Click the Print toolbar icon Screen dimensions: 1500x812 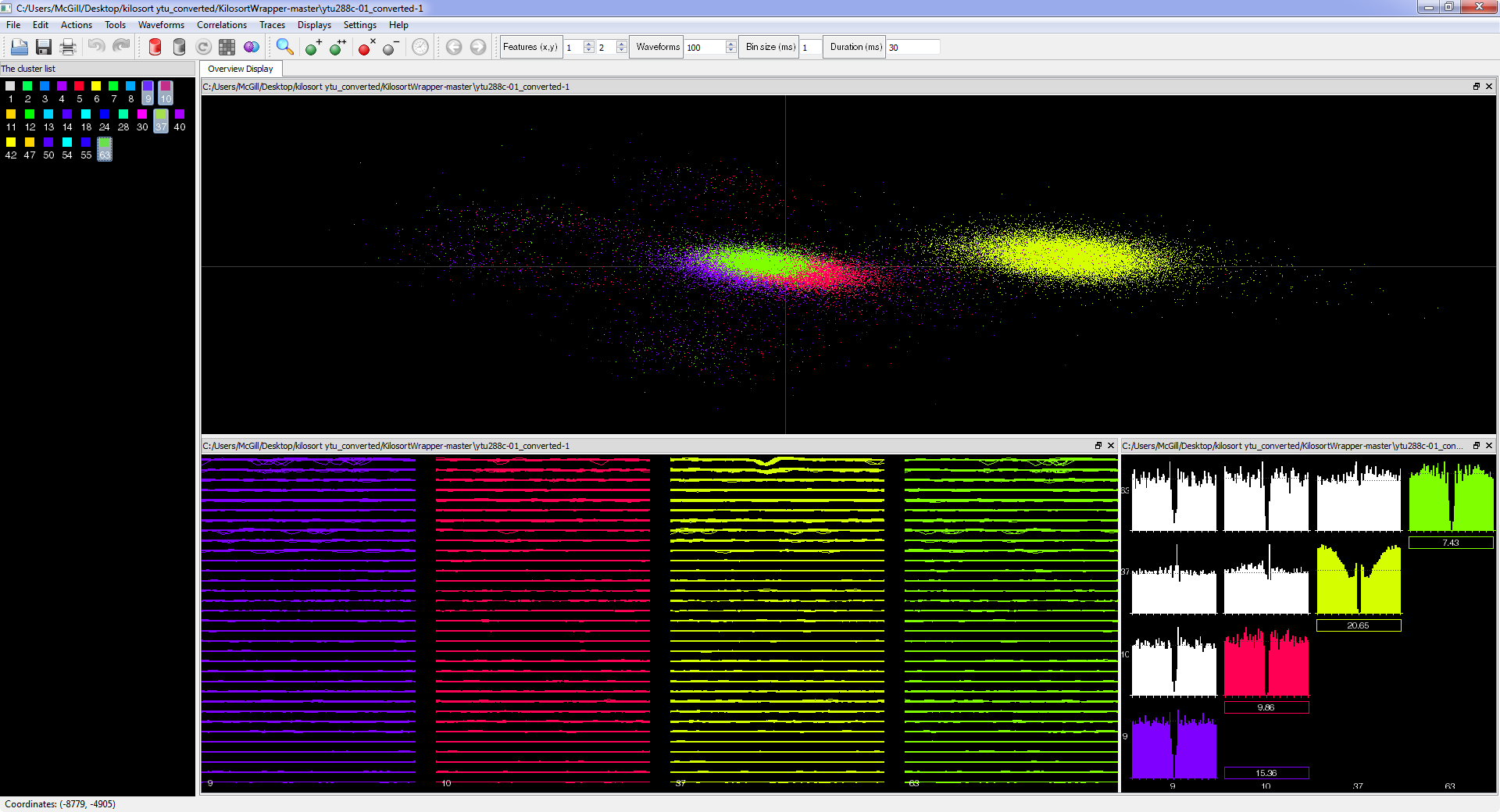(x=68, y=48)
